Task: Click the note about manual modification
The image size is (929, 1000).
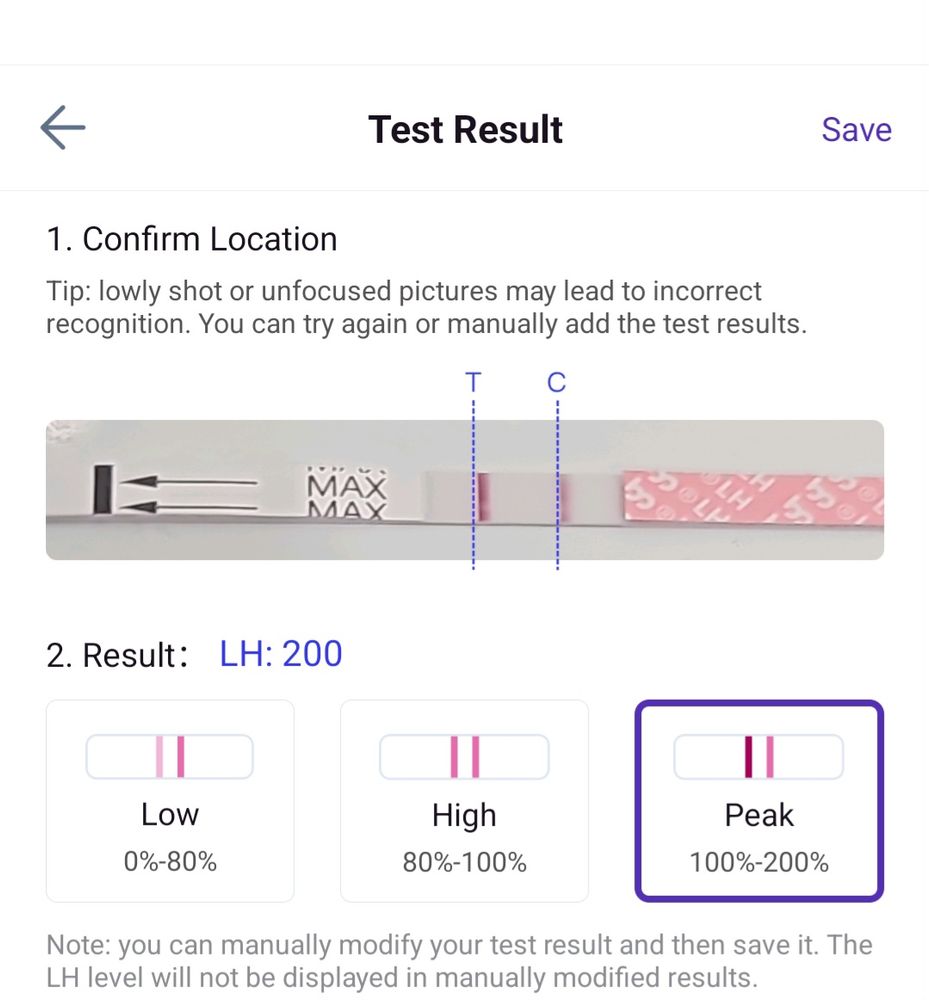Action: 460,961
